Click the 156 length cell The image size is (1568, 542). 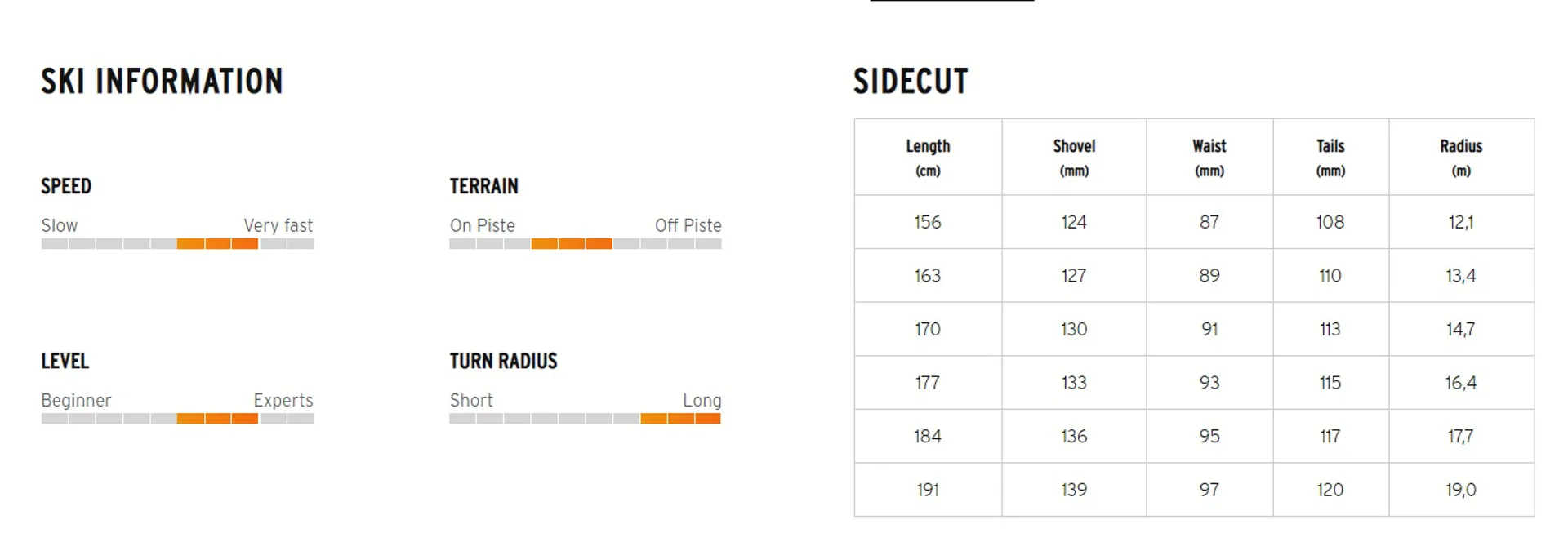click(928, 222)
